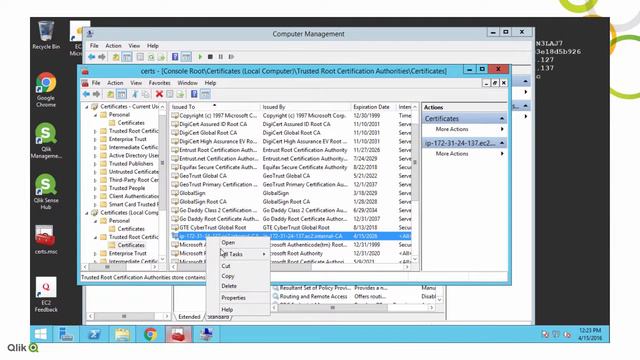This screenshot has height=360, width=640.
Task: Open More Actions under ip-172-31-24-137 heading
Action: 464,153
